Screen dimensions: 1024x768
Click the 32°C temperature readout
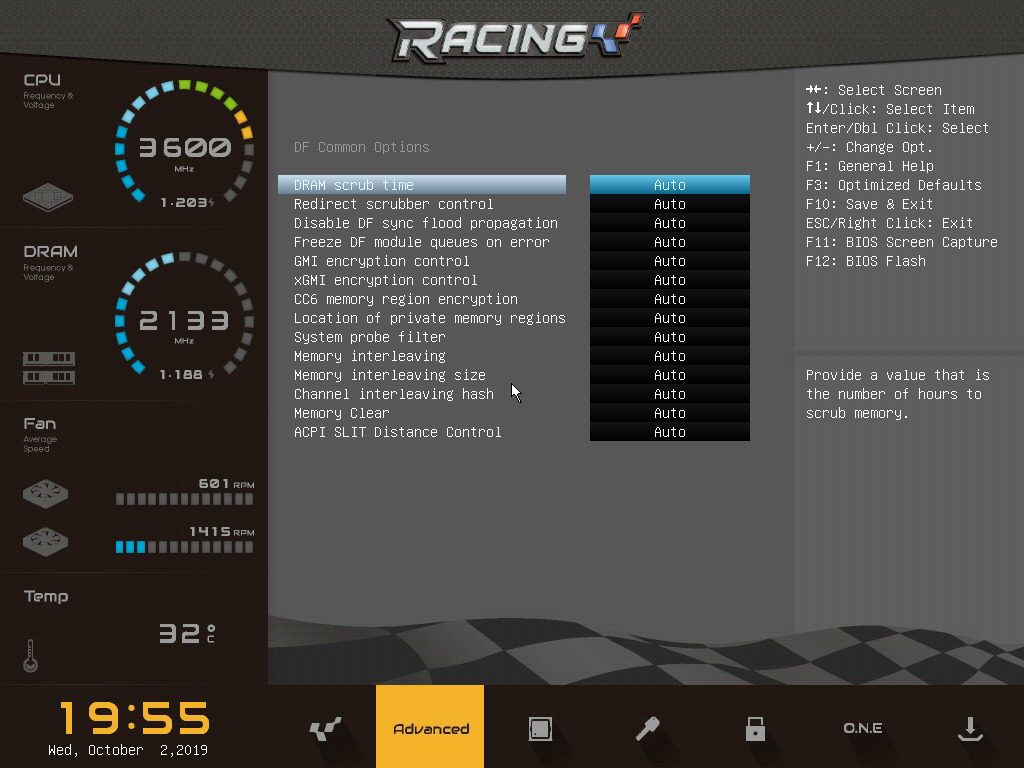click(x=187, y=633)
